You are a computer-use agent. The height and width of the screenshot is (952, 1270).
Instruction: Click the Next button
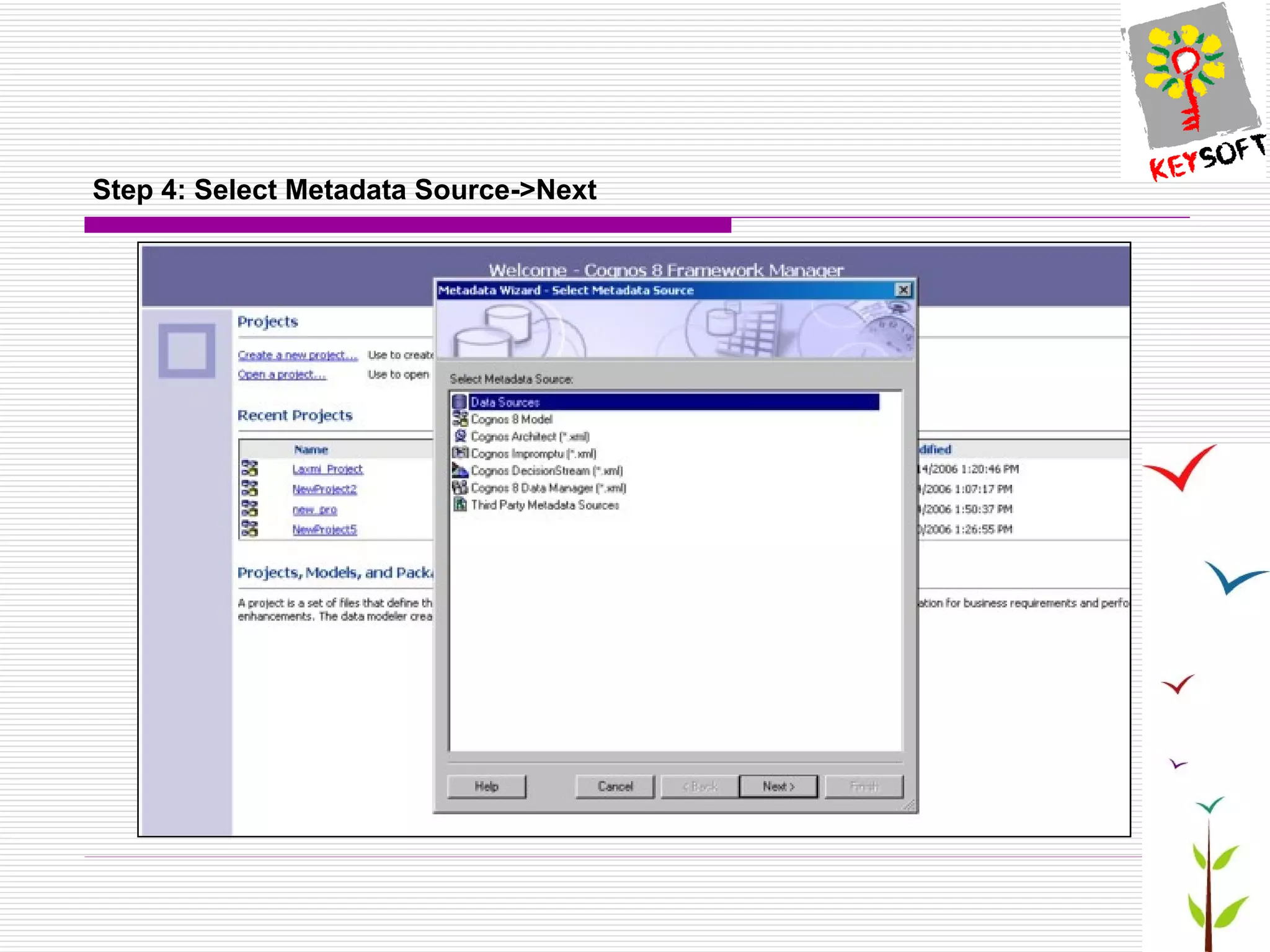coord(778,787)
